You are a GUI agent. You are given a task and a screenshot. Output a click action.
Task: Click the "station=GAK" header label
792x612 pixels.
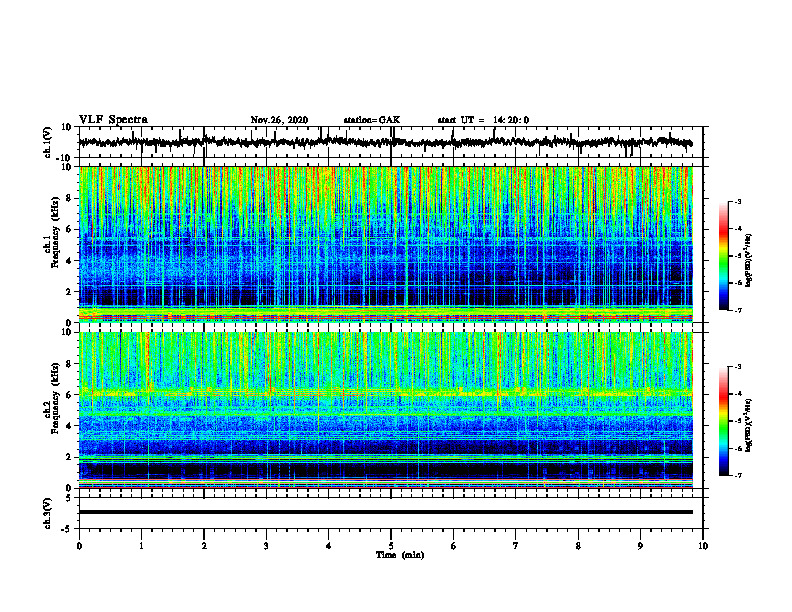pyautogui.click(x=372, y=120)
